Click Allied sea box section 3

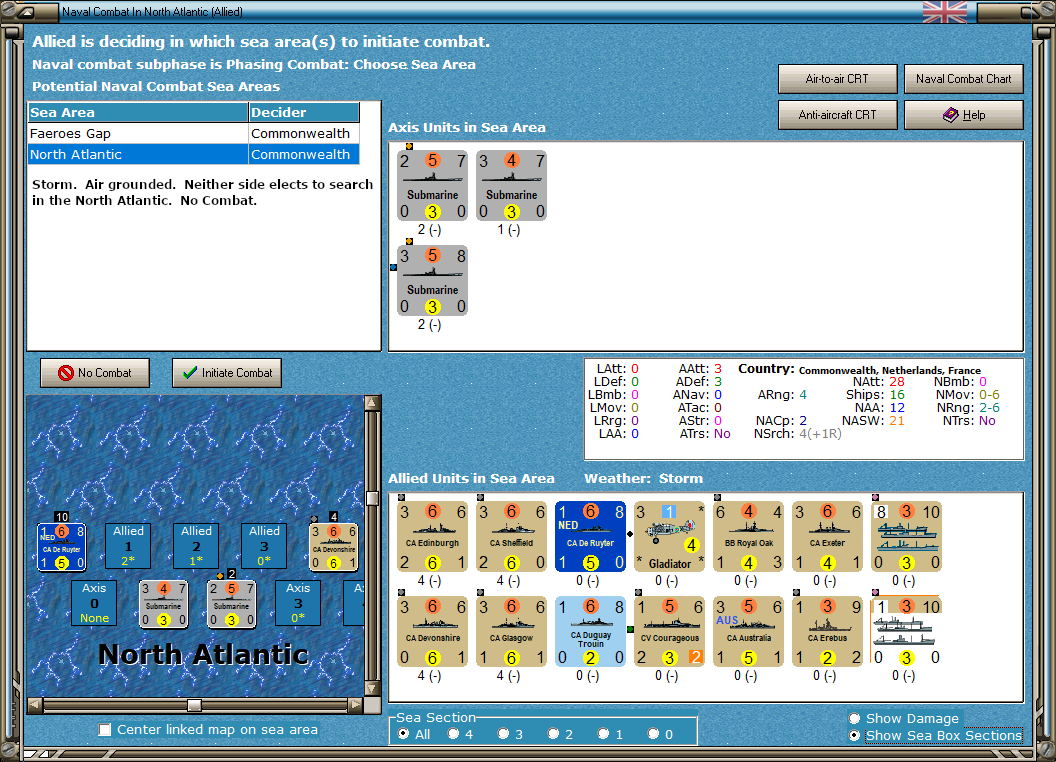[x=264, y=546]
